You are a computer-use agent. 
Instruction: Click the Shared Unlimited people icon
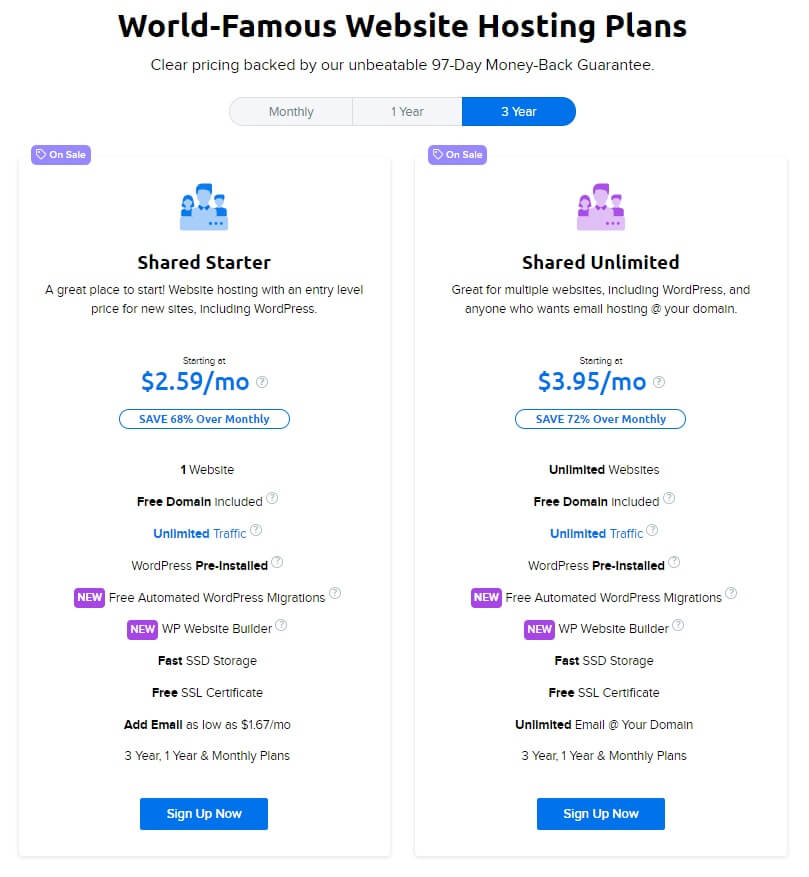(x=600, y=205)
